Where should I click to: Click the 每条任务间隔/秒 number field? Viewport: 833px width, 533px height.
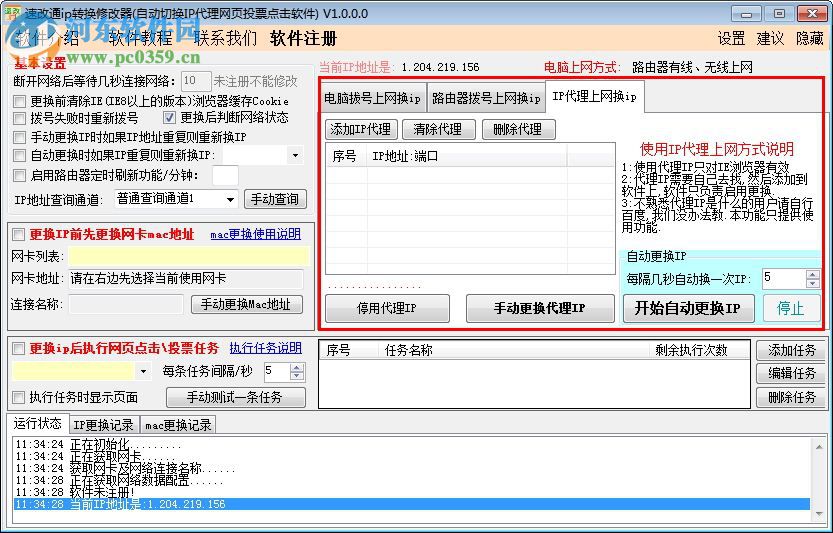point(277,371)
